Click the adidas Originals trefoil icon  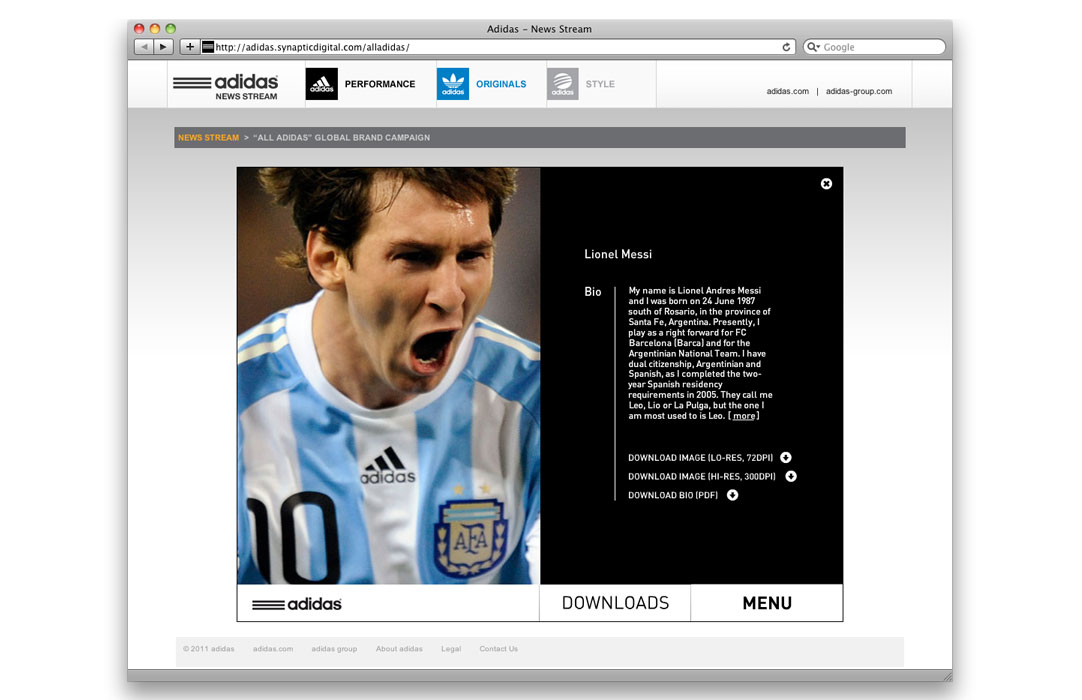(x=453, y=84)
